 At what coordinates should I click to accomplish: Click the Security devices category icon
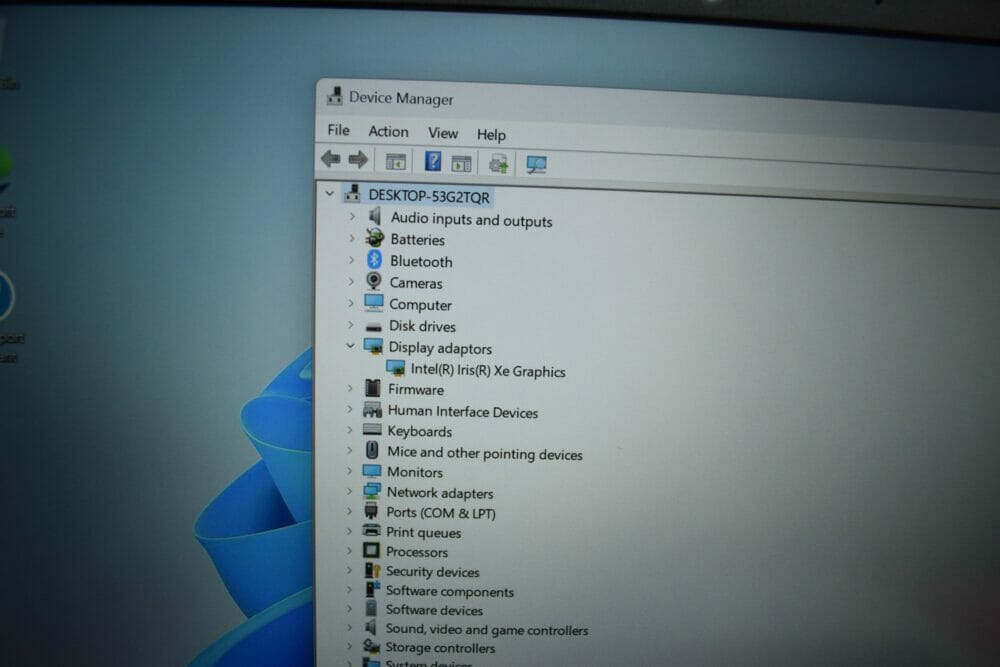[x=372, y=570]
